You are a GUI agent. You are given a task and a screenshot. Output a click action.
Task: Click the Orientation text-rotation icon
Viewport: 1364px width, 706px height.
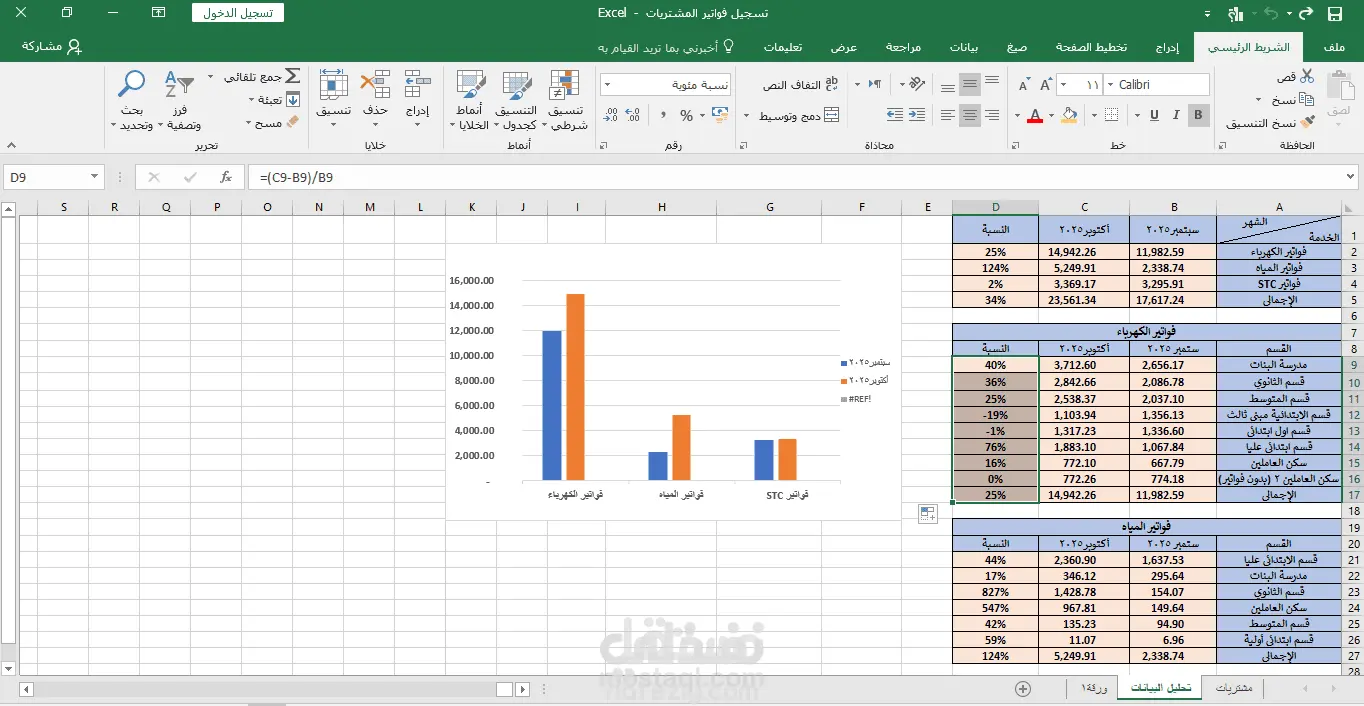pyautogui.click(x=919, y=85)
